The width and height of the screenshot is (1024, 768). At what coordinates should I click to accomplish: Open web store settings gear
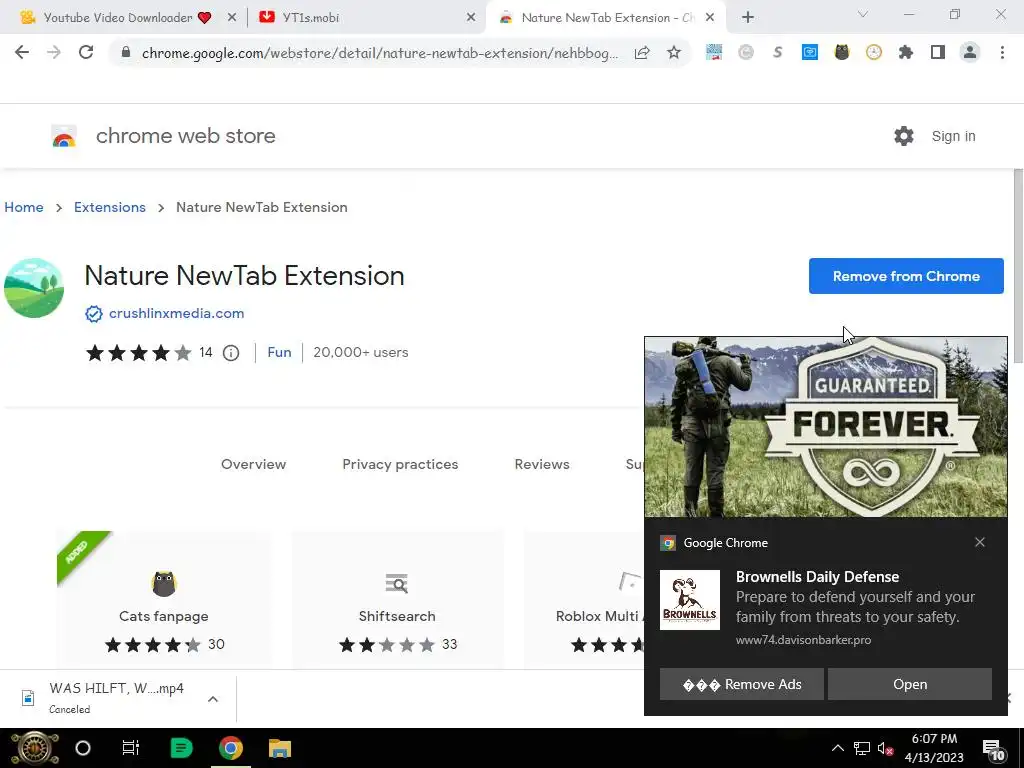(904, 136)
